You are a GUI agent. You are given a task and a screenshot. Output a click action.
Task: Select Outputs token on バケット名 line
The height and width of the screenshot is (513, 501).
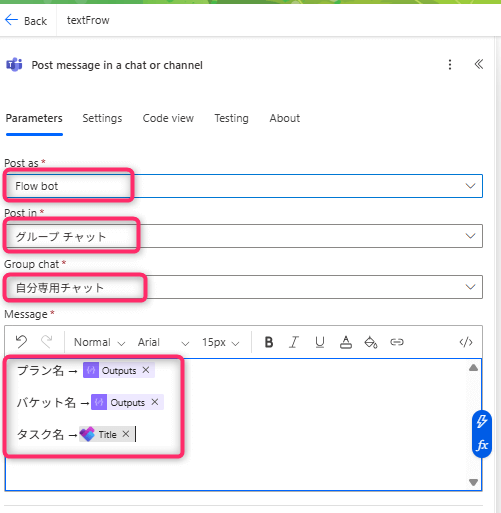[127, 402]
